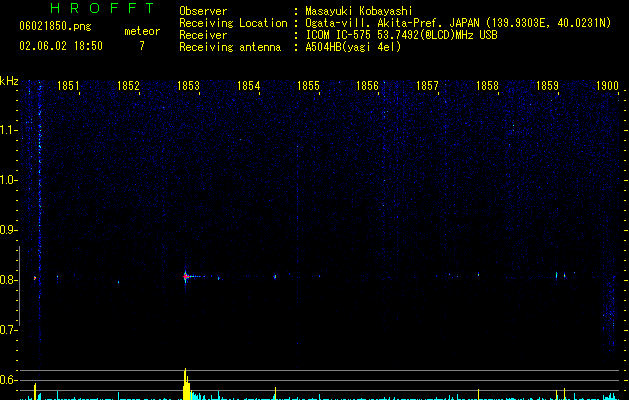Click the gray vertical frequency range bar
The width and height of the screenshot is (629, 400).
pyautogui.click(x=19, y=286)
